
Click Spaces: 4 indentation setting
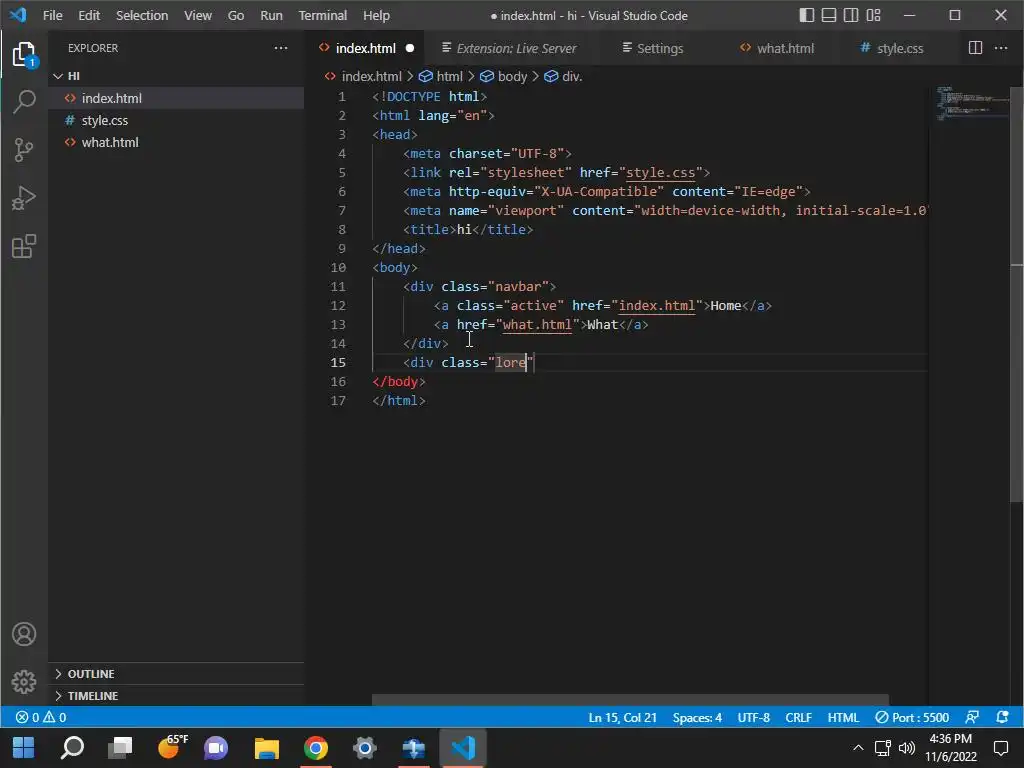coord(697,717)
